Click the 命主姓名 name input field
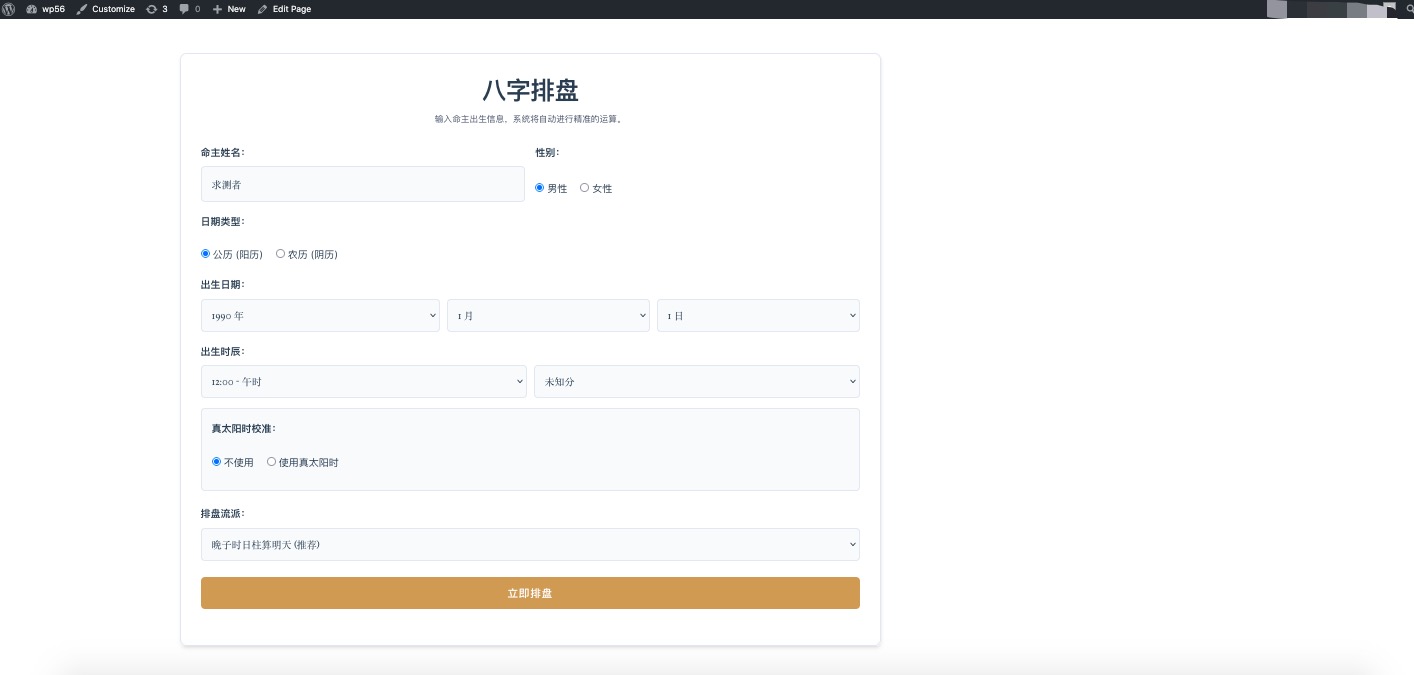This screenshot has width=1414, height=675. point(362,184)
